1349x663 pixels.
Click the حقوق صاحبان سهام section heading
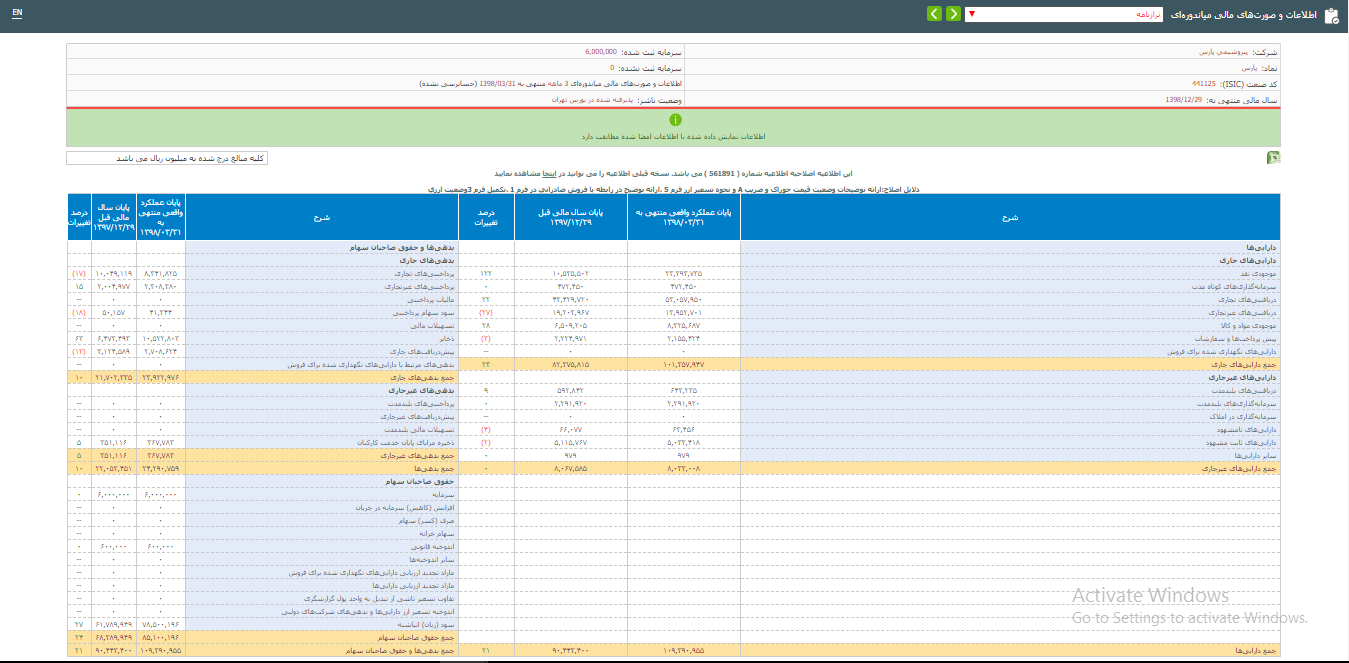tap(421, 481)
